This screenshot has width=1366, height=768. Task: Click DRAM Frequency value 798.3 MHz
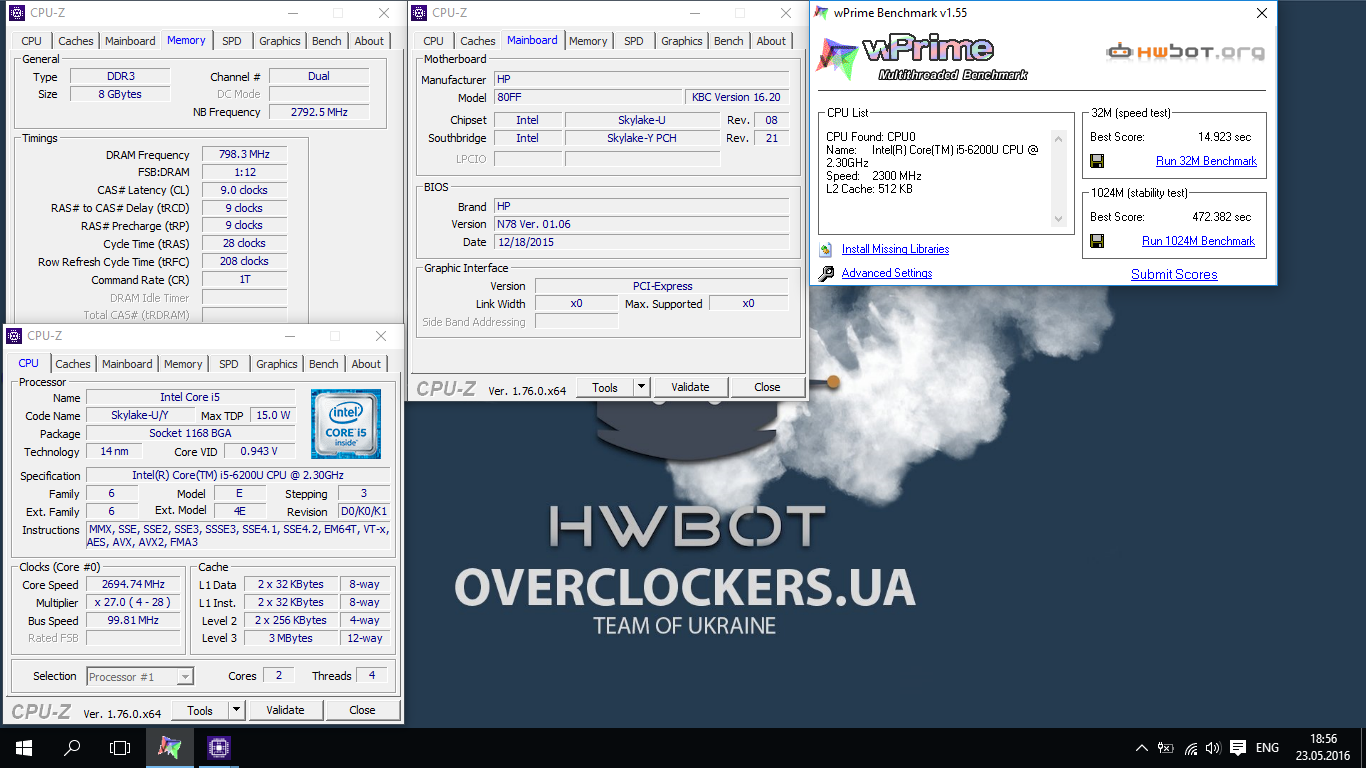pos(244,155)
